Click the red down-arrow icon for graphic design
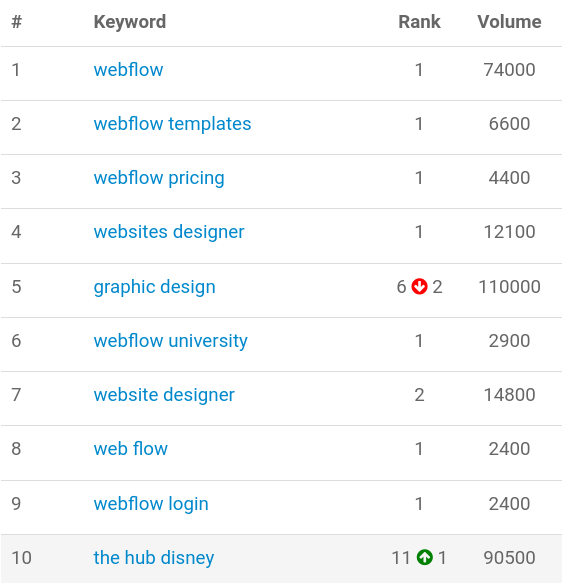 (x=419, y=287)
